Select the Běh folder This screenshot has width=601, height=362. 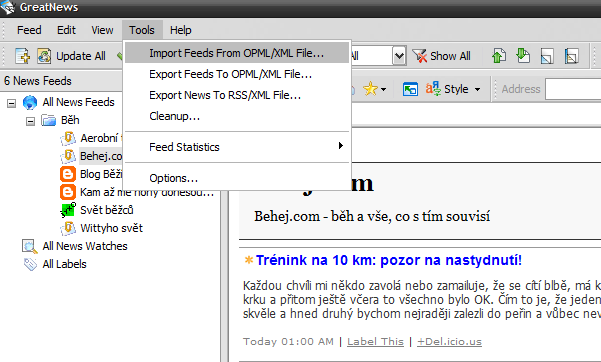pos(70,120)
